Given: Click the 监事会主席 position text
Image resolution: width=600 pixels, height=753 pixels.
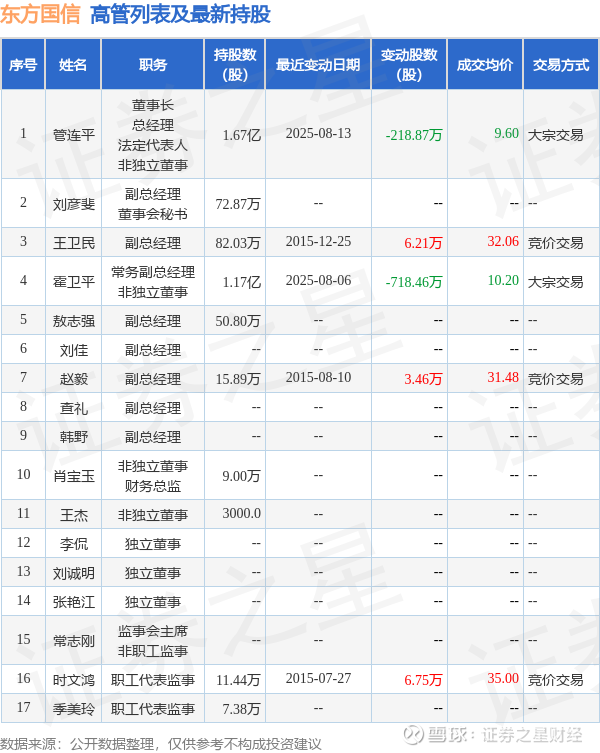Looking at the screenshot, I should (x=153, y=631).
